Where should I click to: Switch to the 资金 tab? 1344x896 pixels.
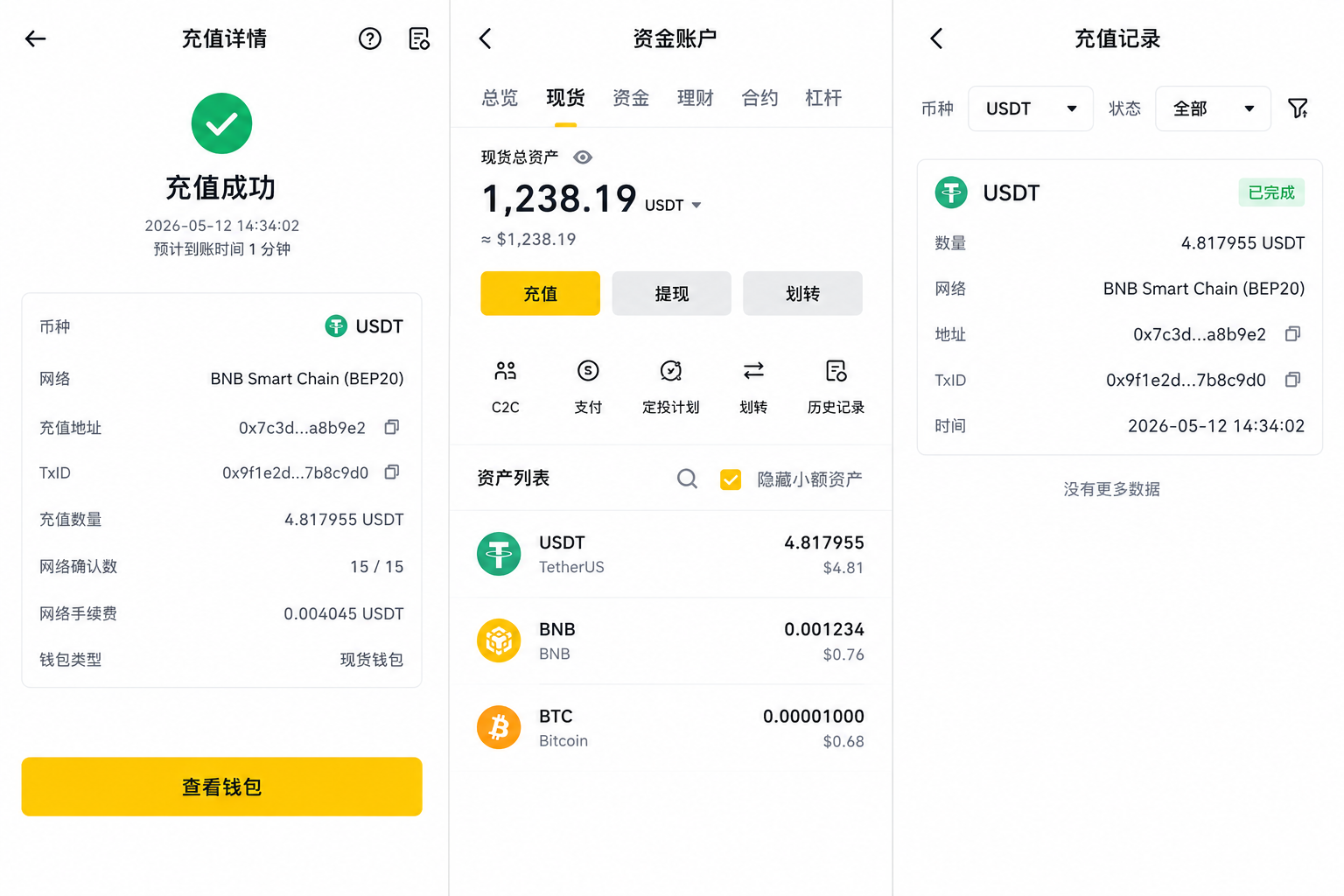(631, 98)
